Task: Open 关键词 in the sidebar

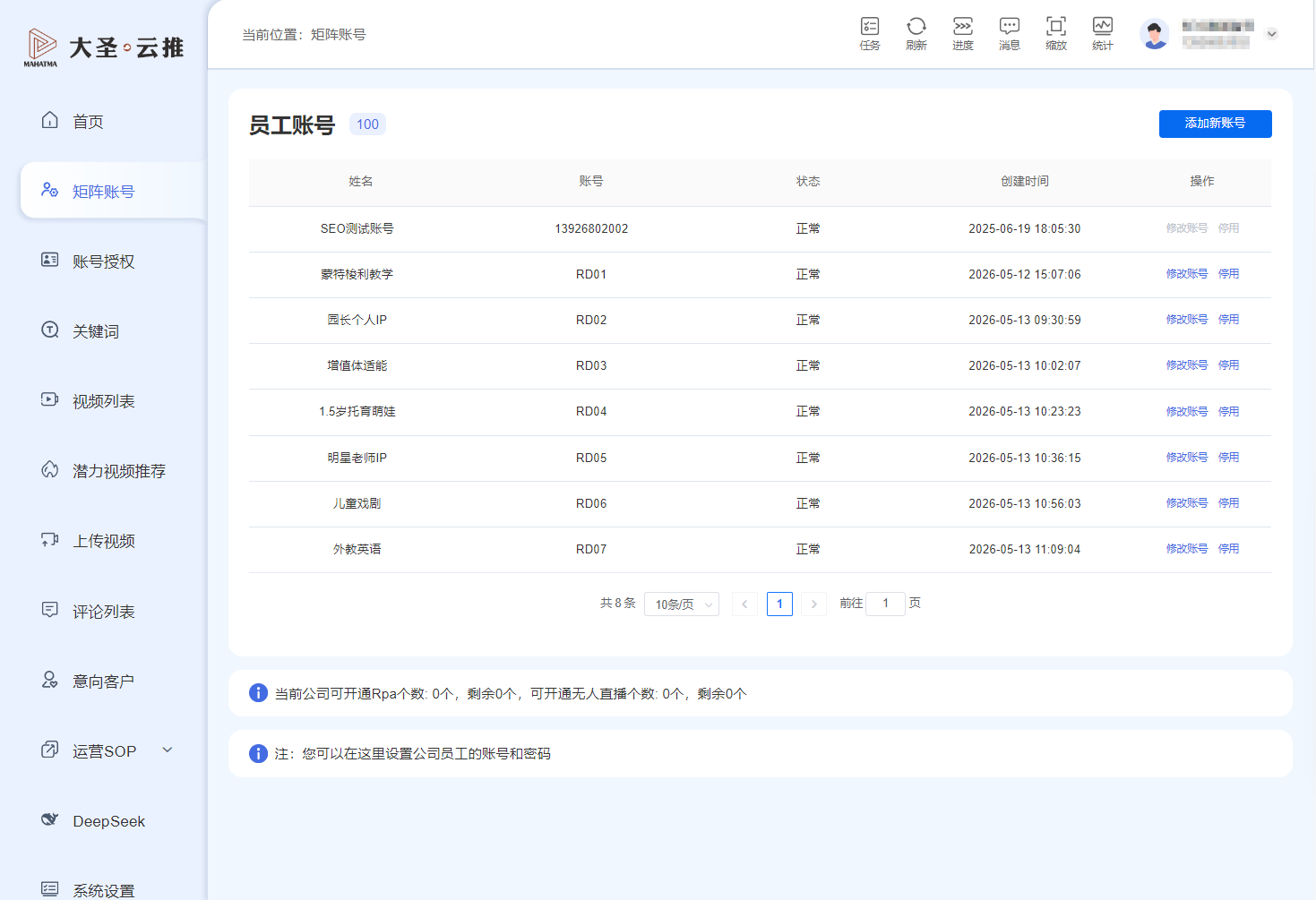Action: [81, 331]
